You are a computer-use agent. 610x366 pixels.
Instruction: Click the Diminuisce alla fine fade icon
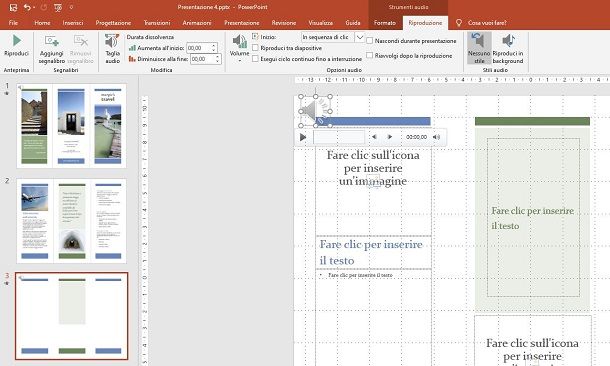(x=132, y=59)
